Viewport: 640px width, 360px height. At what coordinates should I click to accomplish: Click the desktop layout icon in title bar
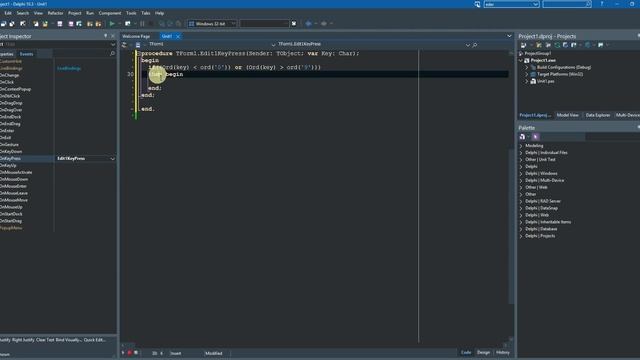pyautogui.click(x=477, y=4)
